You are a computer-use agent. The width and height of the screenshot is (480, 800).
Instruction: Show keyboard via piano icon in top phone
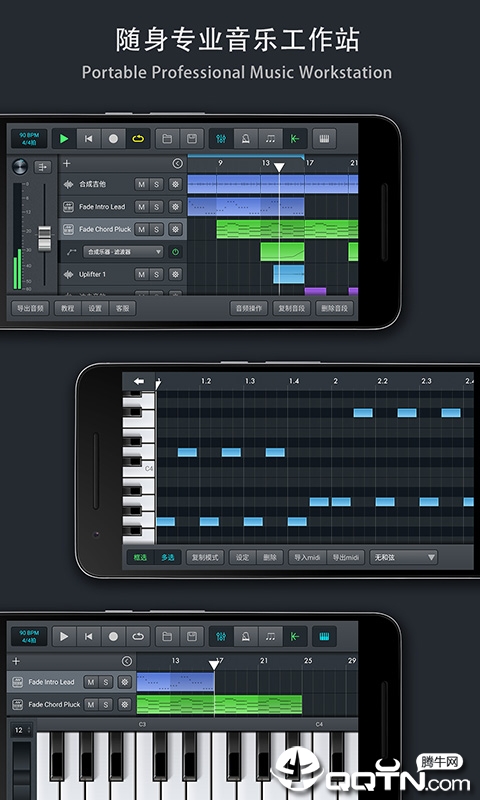pos(324,139)
